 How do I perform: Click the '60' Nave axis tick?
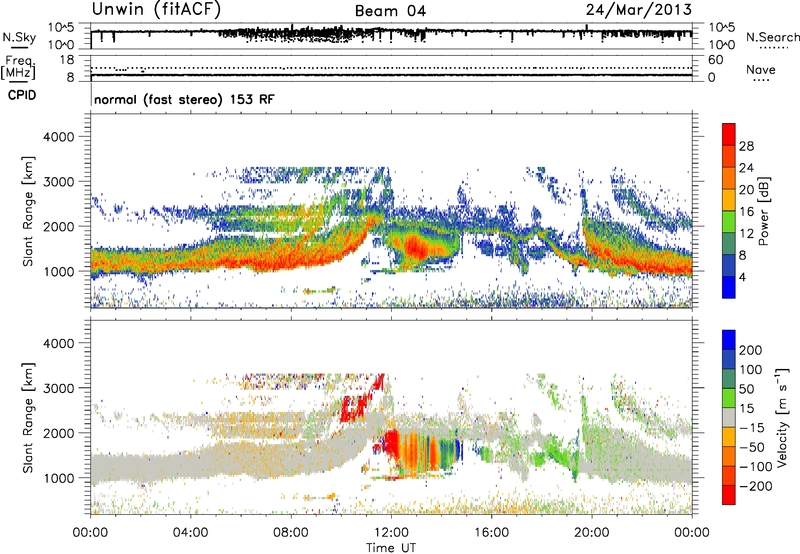(715, 60)
